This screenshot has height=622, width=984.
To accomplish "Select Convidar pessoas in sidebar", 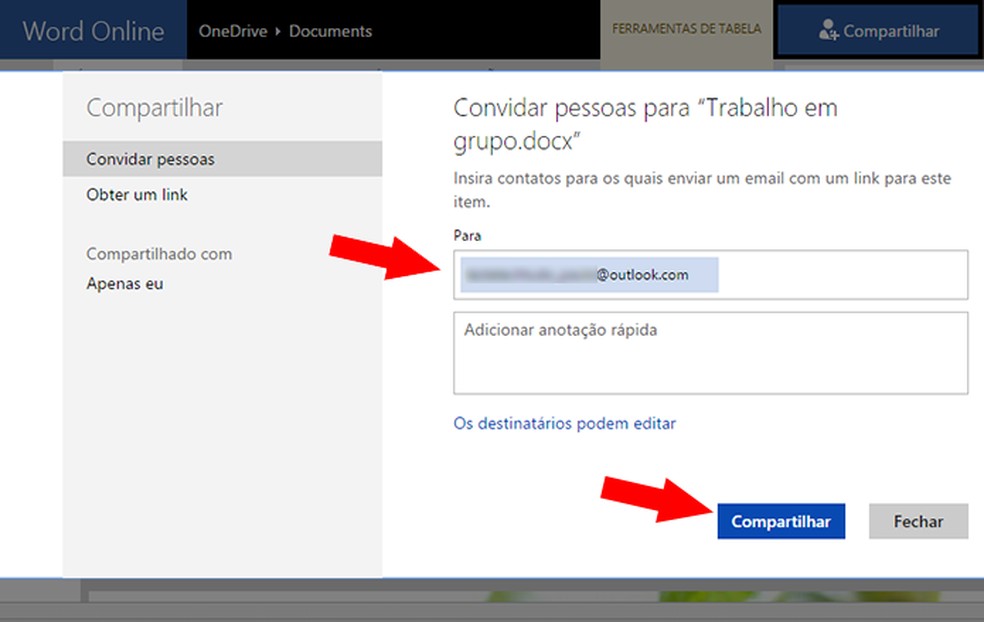I will 222,159.
